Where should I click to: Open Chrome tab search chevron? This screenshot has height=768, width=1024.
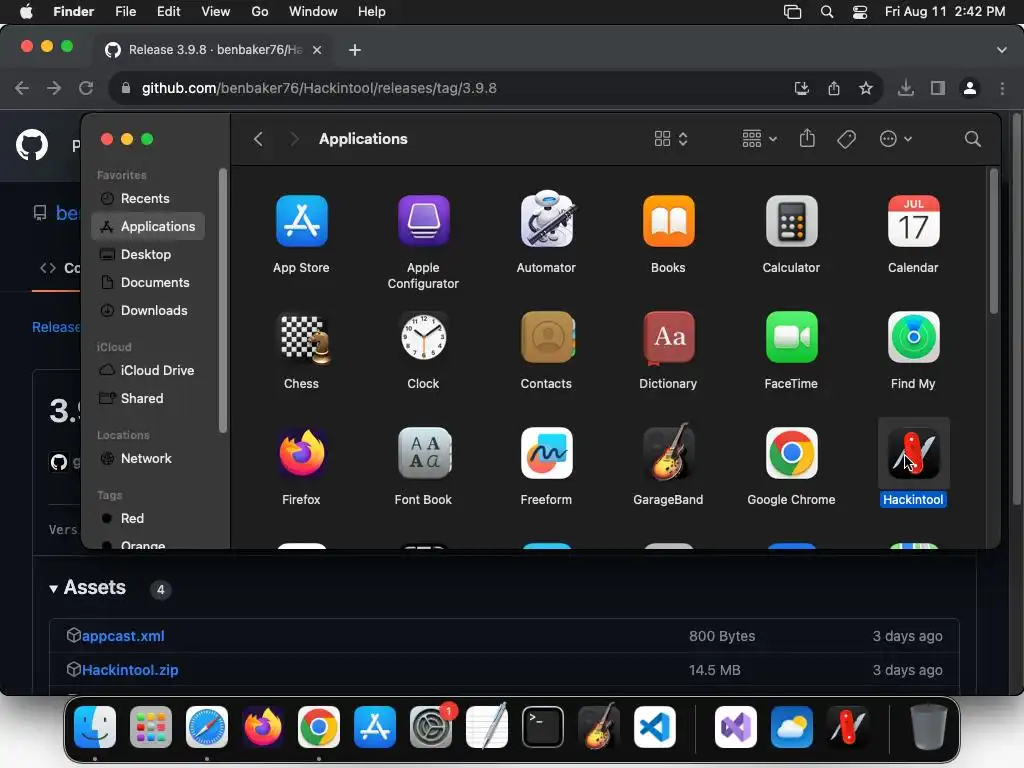click(1001, 50)
